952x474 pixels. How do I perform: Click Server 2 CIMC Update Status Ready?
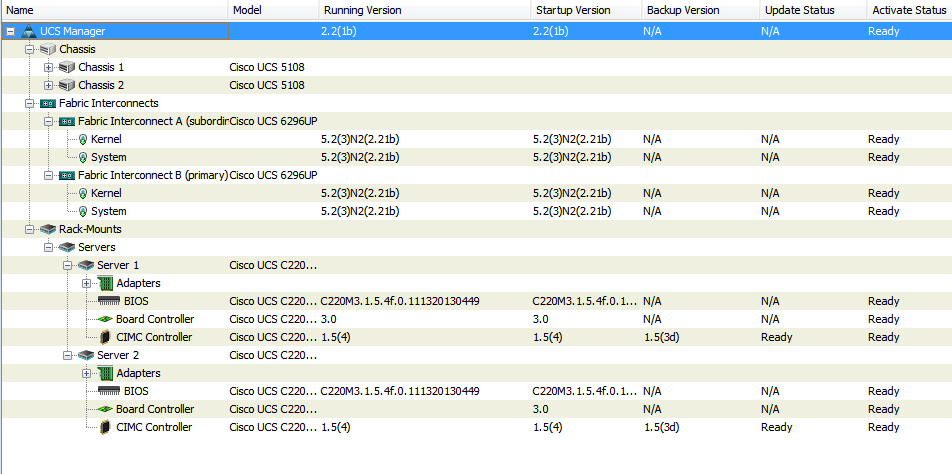tap(777, 427)
